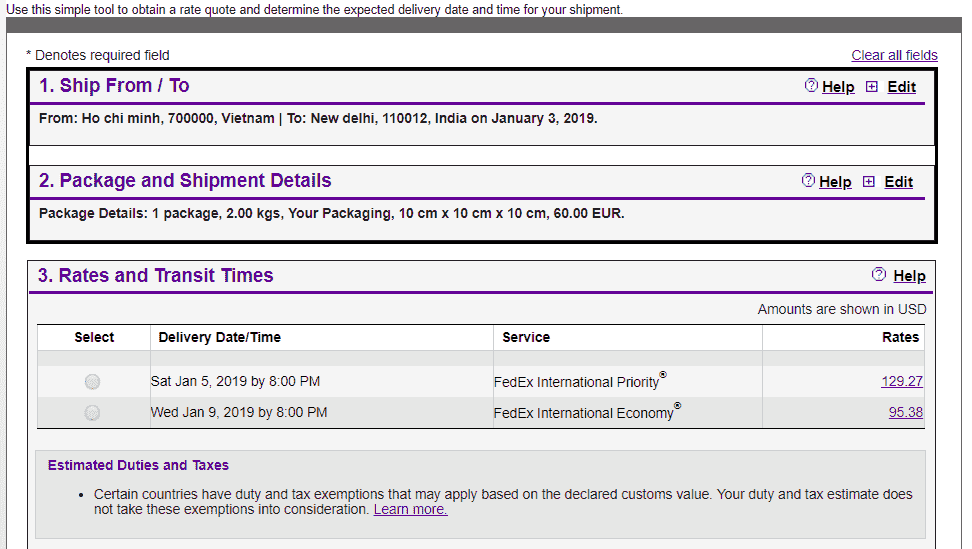Open Help link in Ship From/To section
The image size is (972, 549).
click(838, 87)
